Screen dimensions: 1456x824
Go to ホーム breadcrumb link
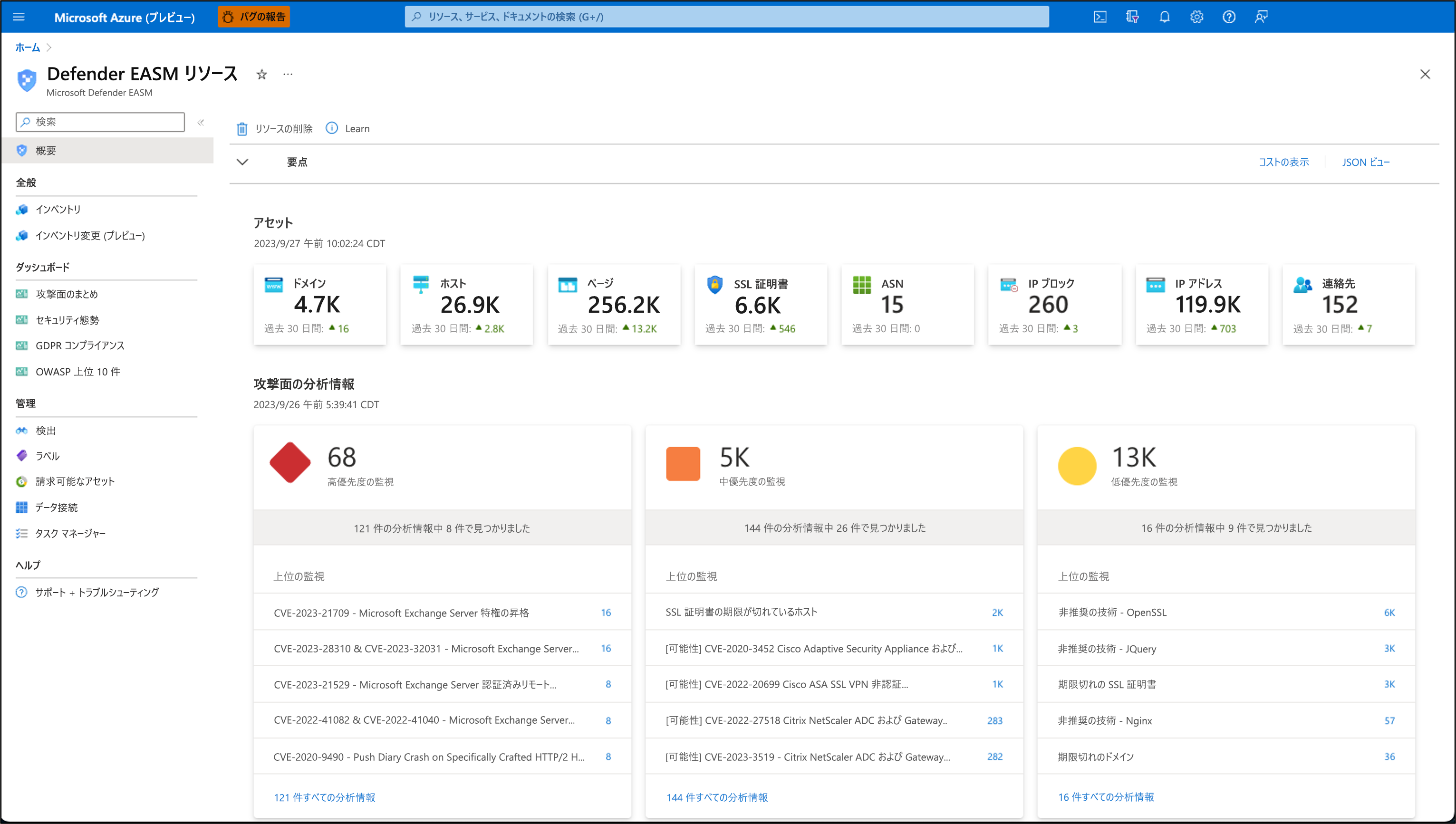[27, 48]
